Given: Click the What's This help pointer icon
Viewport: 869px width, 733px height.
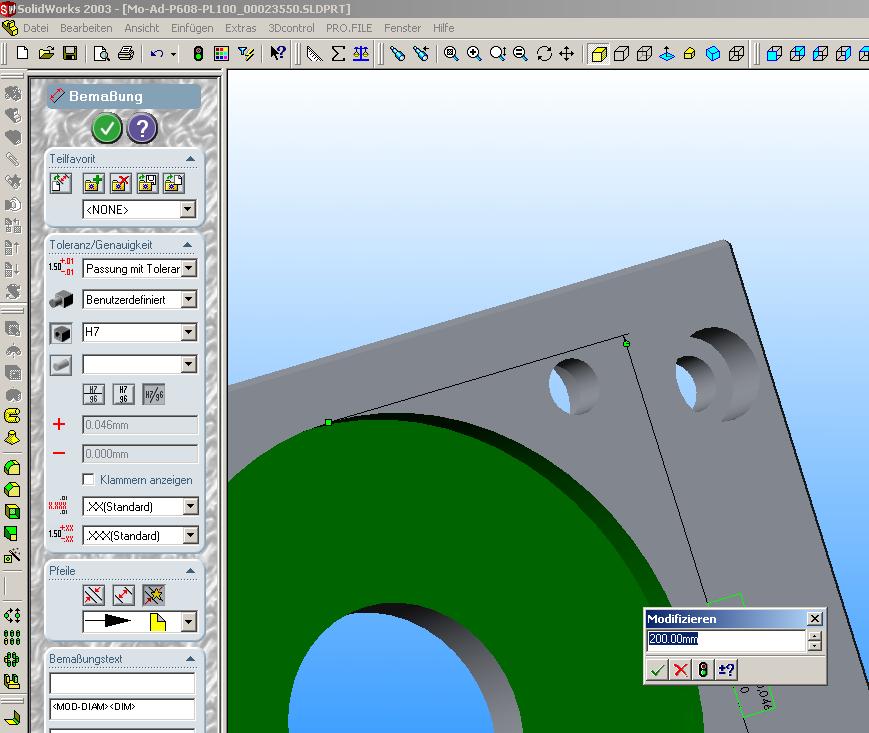Looking at the screenshot, I should [x=278, y=53].
